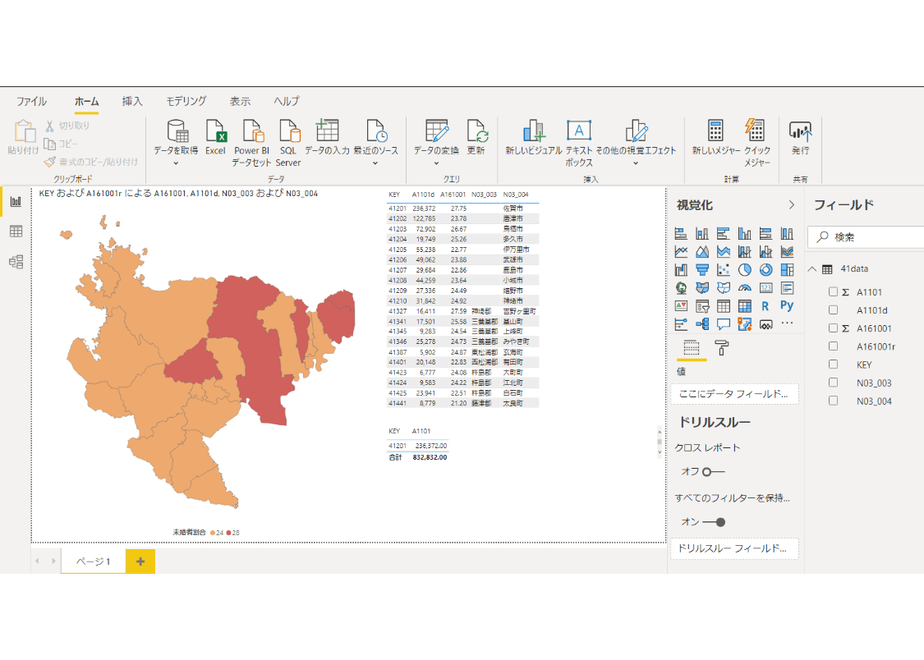Viewport: 924px width, 660px height.
Task: Collapse the 視覚化 pane with chevron
Action: click(x=791, y=205)
